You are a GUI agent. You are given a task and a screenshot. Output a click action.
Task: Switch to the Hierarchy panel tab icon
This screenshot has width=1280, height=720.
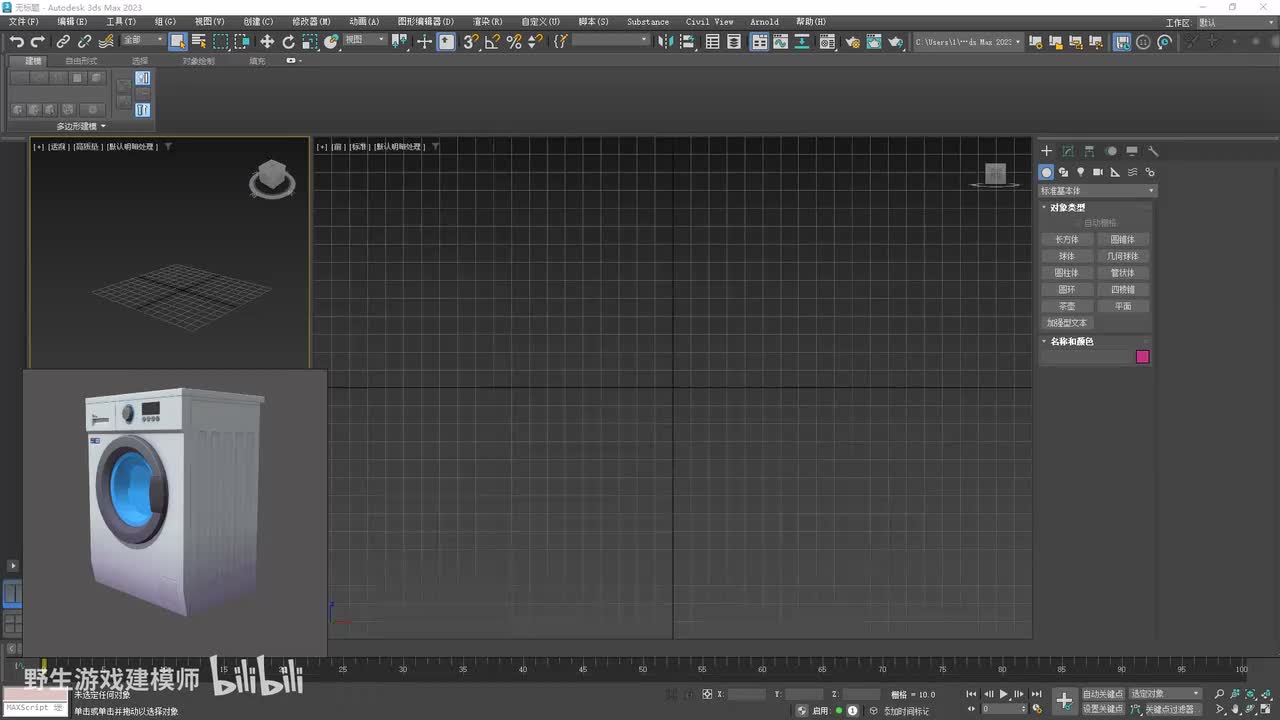click(1089, 151)
